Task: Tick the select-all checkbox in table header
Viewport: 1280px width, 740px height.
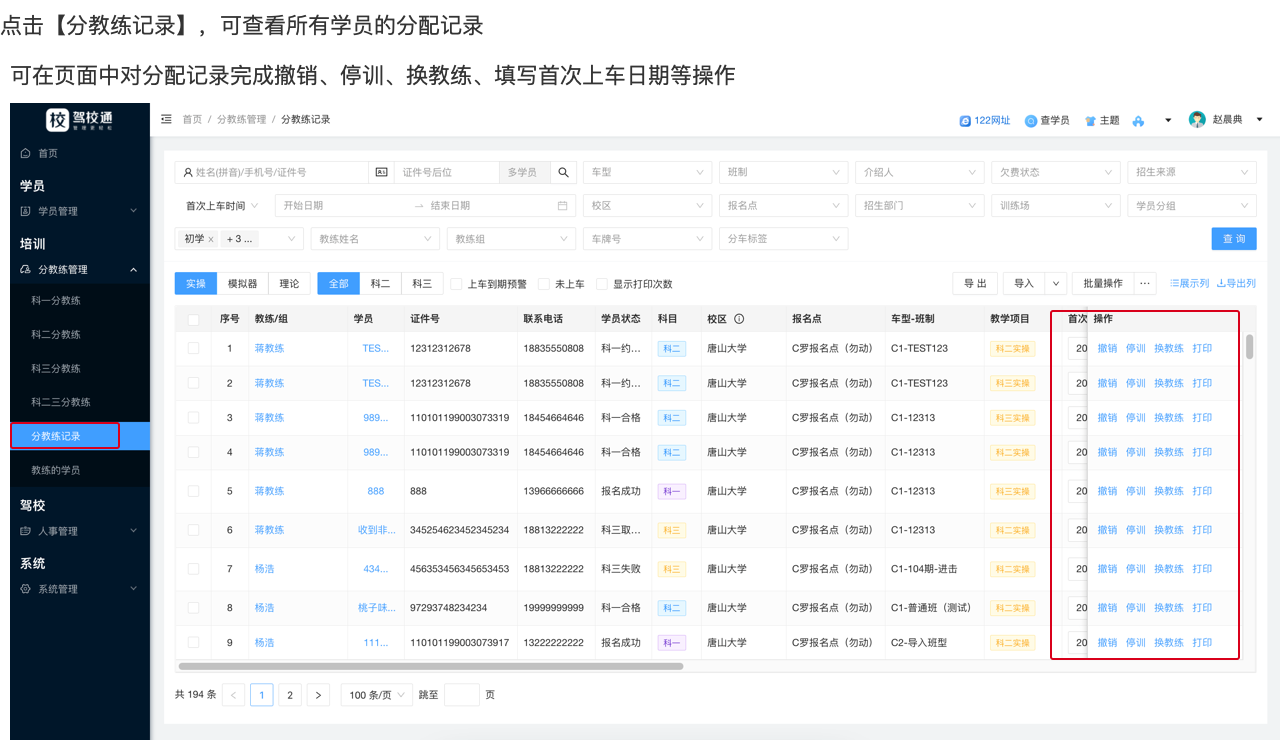Action: tap(193, 319)
